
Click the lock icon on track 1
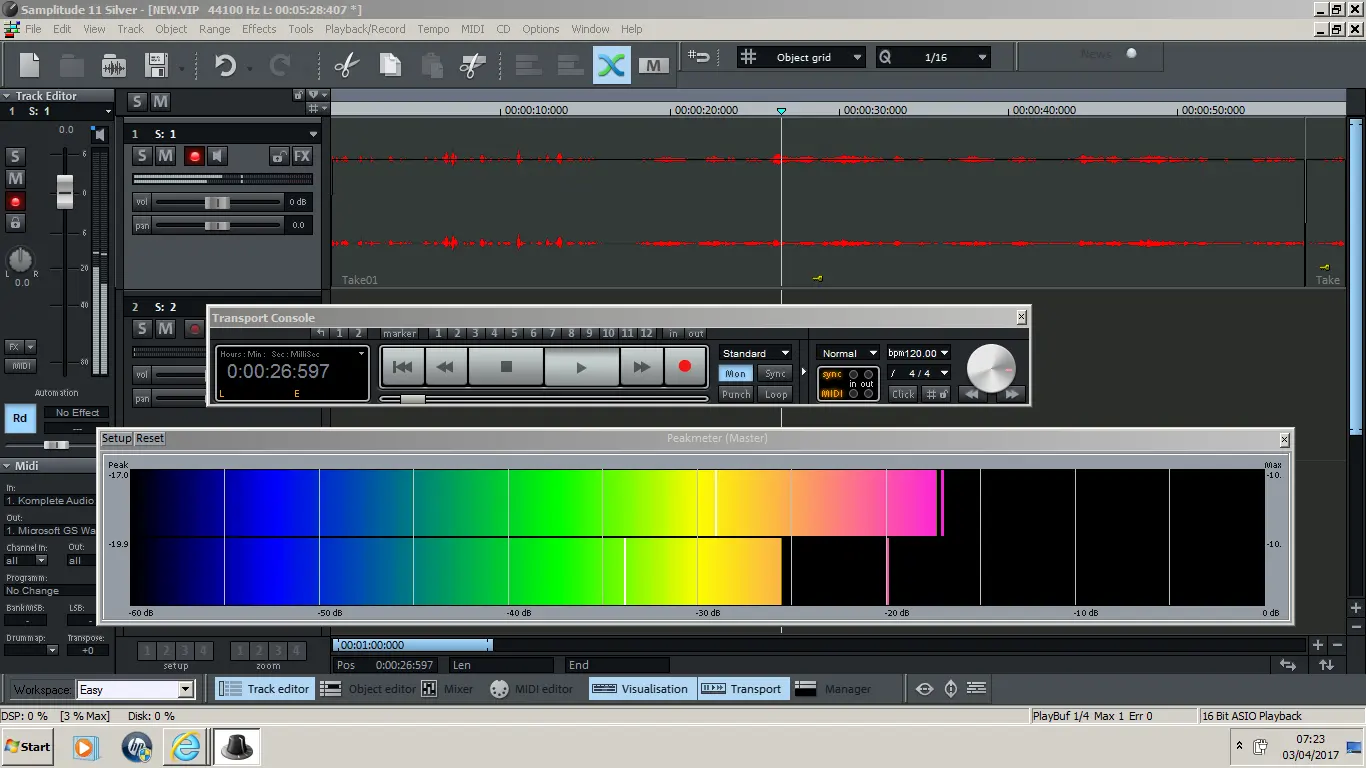[x=279, y=156]
